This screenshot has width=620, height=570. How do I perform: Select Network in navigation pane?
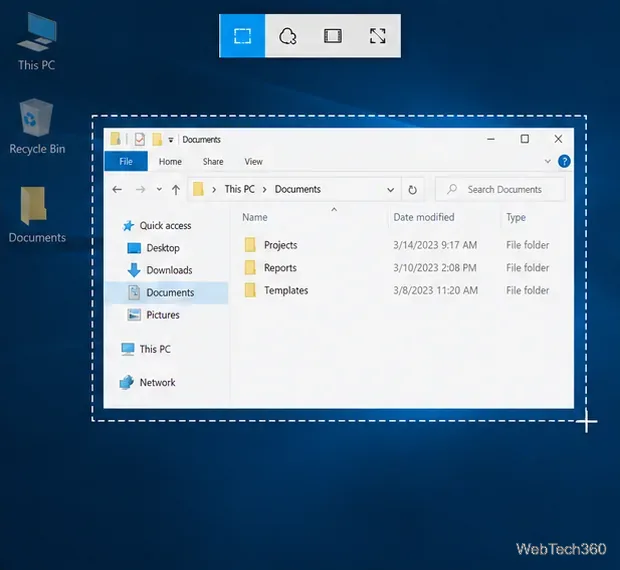click(157, 382)
